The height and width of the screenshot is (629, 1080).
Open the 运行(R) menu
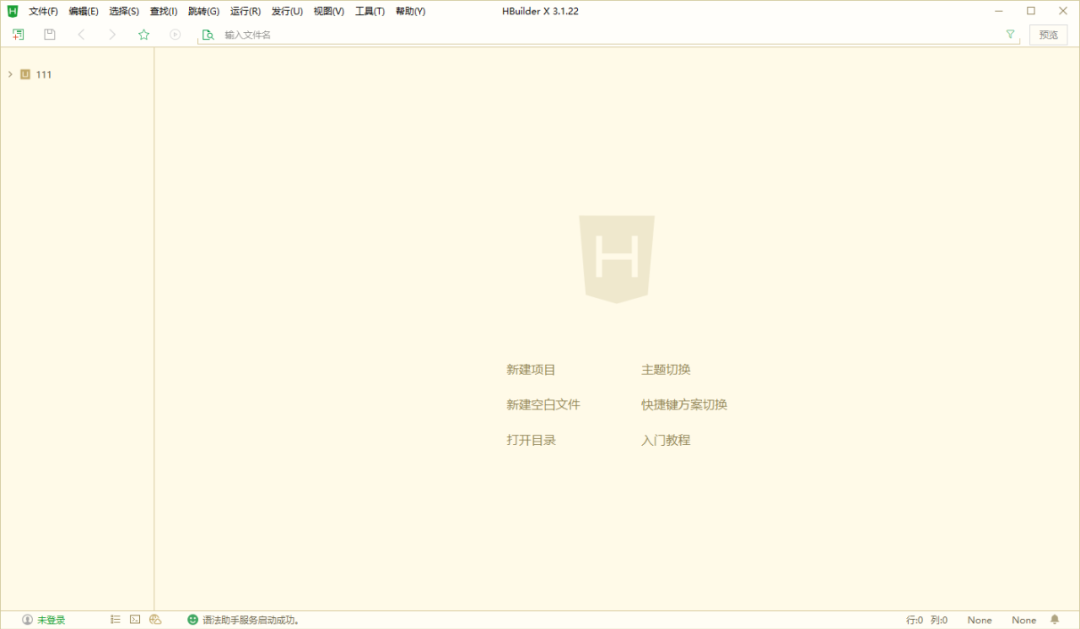245,11
